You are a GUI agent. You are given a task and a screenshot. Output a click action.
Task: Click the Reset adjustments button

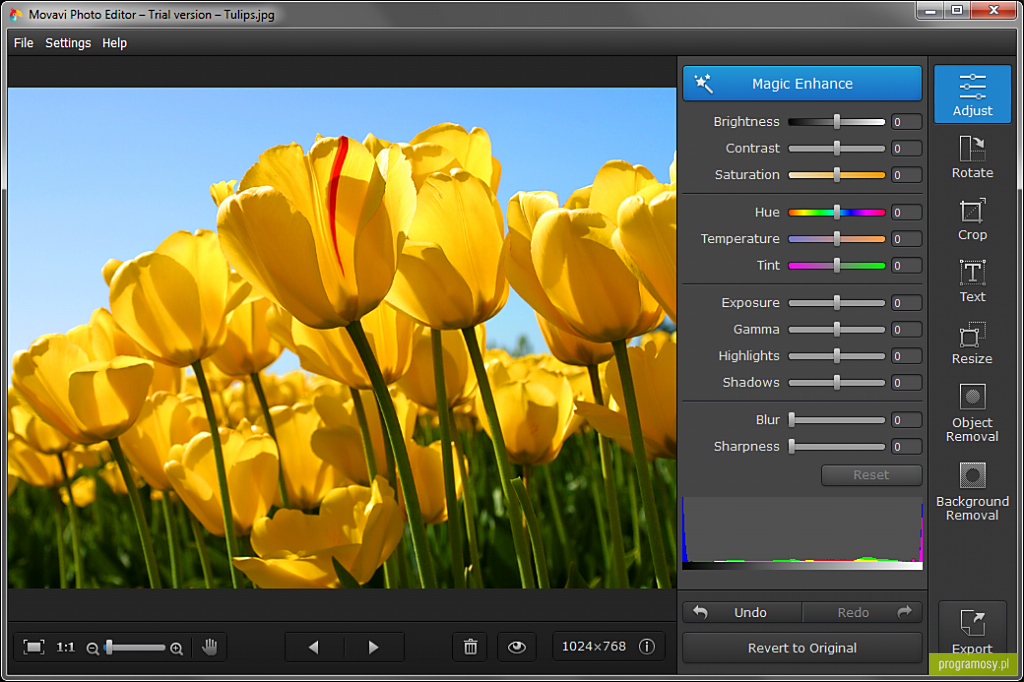tap(871, 475)
